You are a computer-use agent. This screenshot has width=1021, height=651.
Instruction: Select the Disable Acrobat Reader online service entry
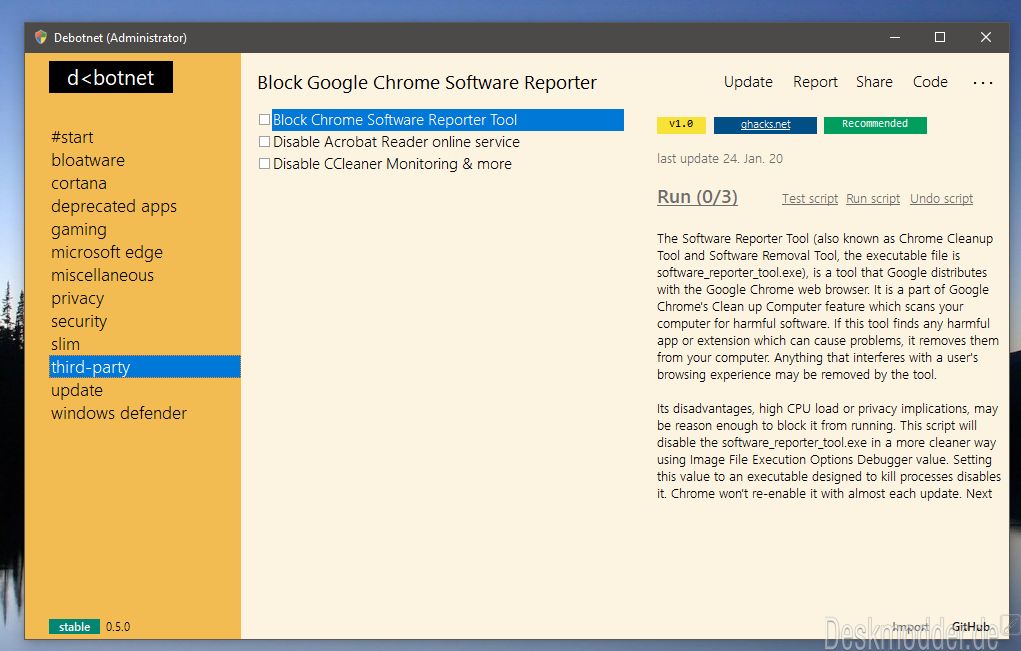point(396,142)
